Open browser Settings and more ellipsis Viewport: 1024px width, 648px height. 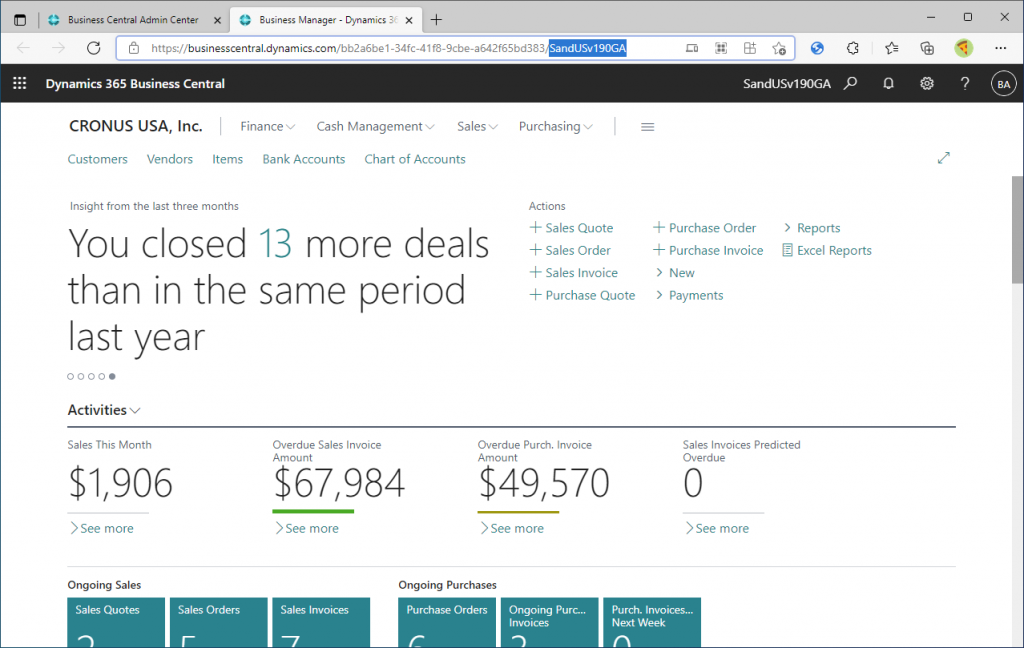pos(1000,48)
